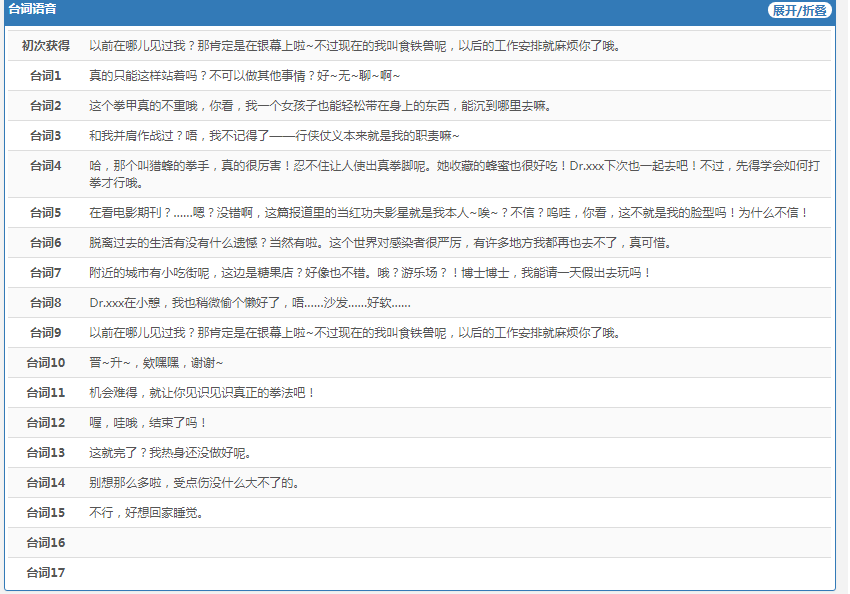Image resolution: width=850 pixels, height=594 pixels.
Task: Click the 台词5 row label
Action: (x=45, y=213)
